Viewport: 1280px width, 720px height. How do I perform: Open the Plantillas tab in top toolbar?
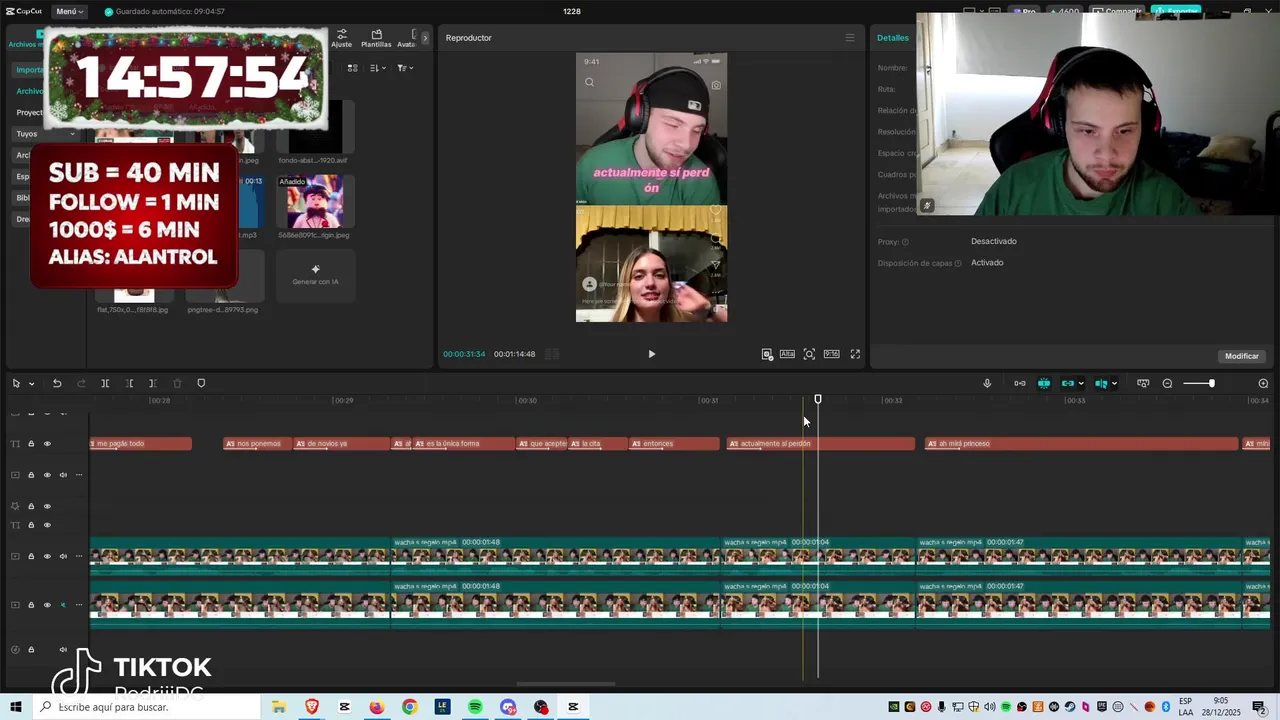click(376, 39)
